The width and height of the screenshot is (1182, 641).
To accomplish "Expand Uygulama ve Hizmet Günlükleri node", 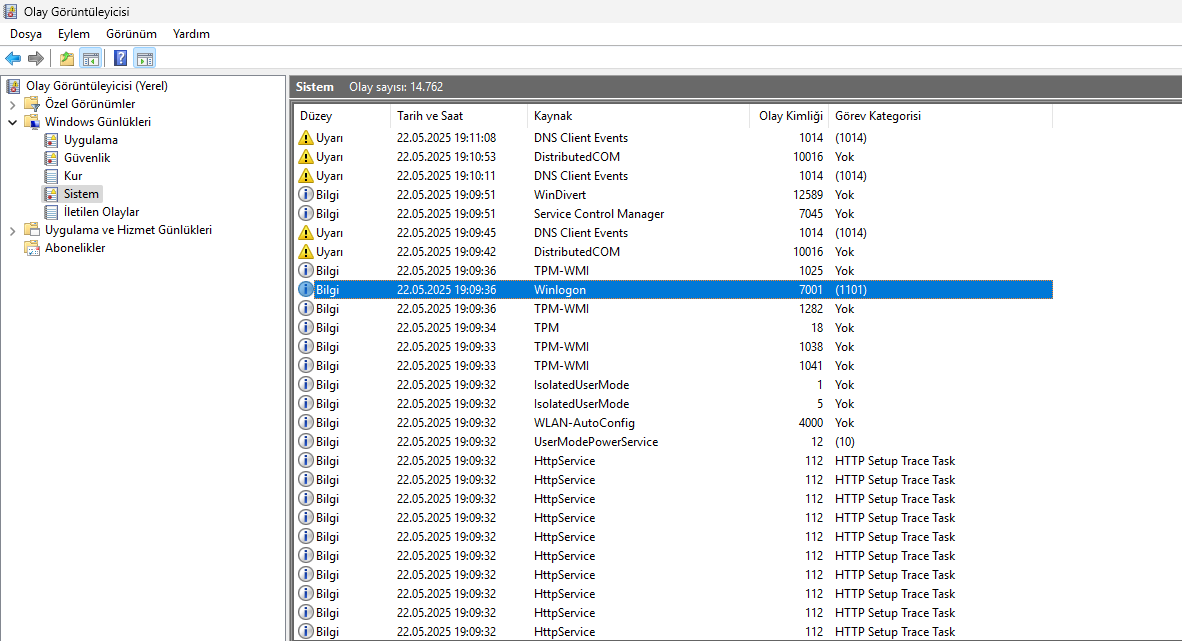I will 12,230.
